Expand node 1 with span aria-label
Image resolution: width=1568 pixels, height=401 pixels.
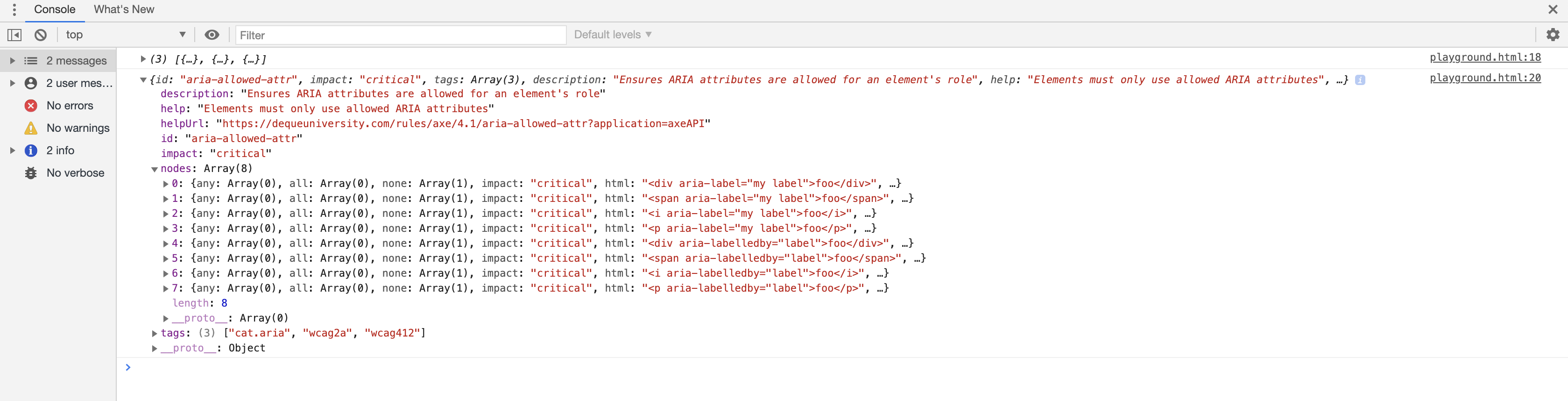click(x=166, y=199)
